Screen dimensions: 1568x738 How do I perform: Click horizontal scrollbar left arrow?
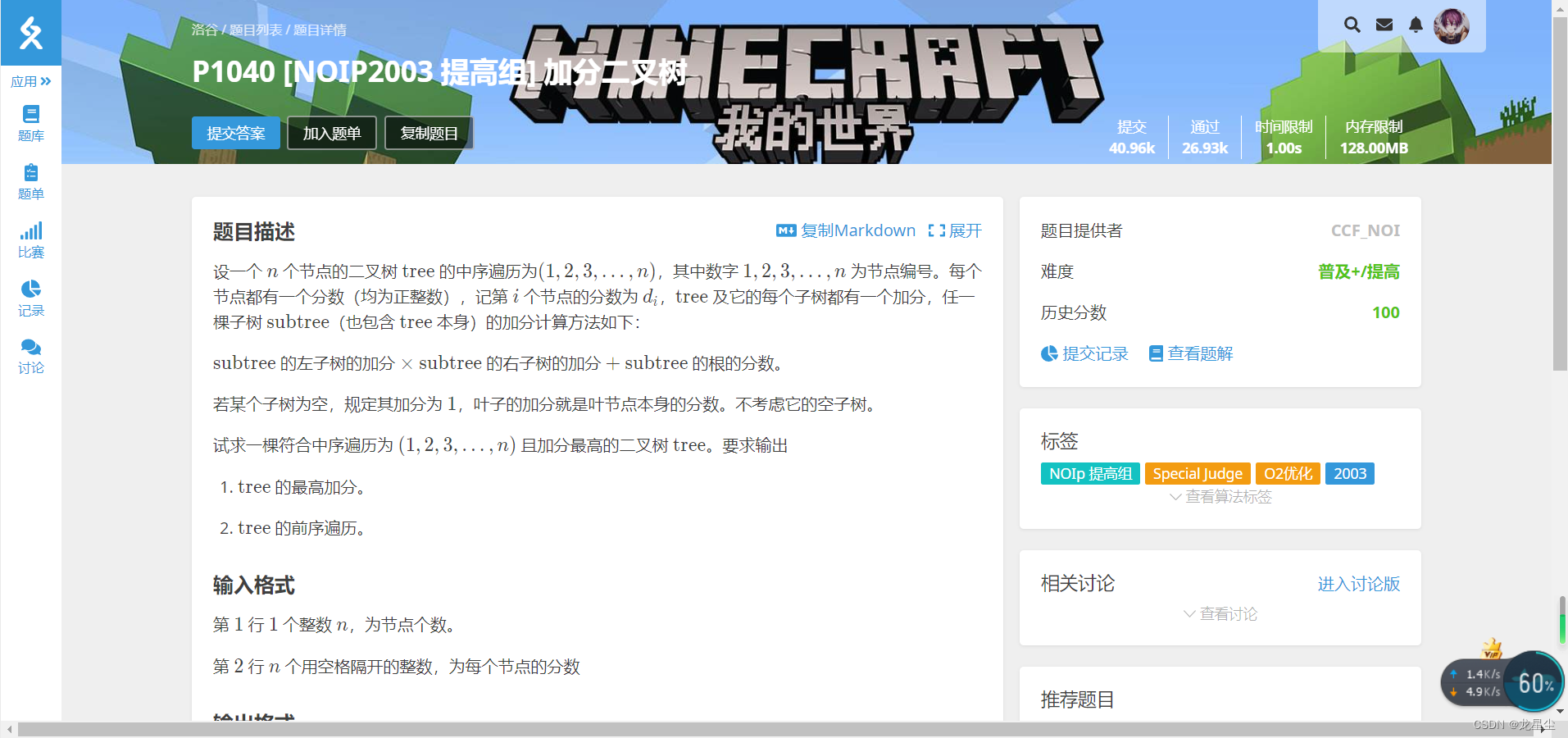click(x=9, y=729)
